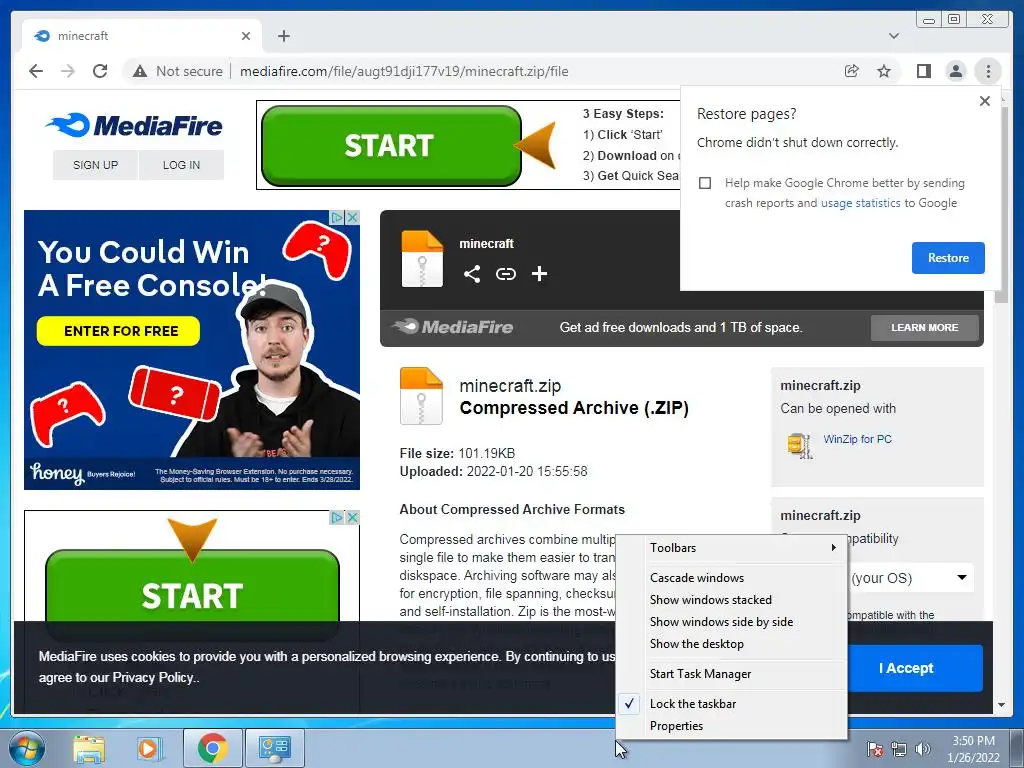Screen dimensions: 1024x768
Task: Click the network tray icon
Action: [899, 749]
